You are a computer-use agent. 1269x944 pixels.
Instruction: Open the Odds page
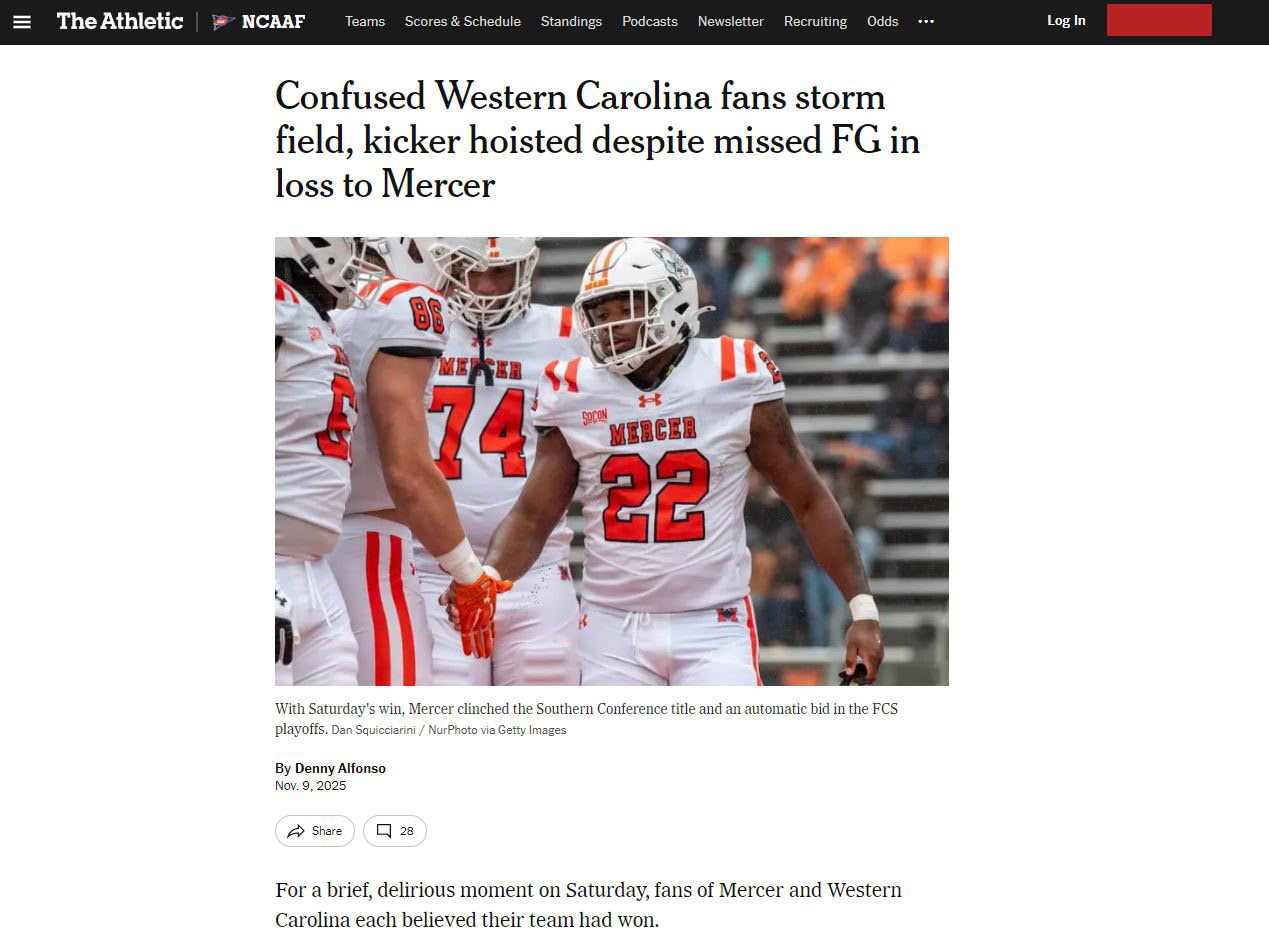click(882, 21)
